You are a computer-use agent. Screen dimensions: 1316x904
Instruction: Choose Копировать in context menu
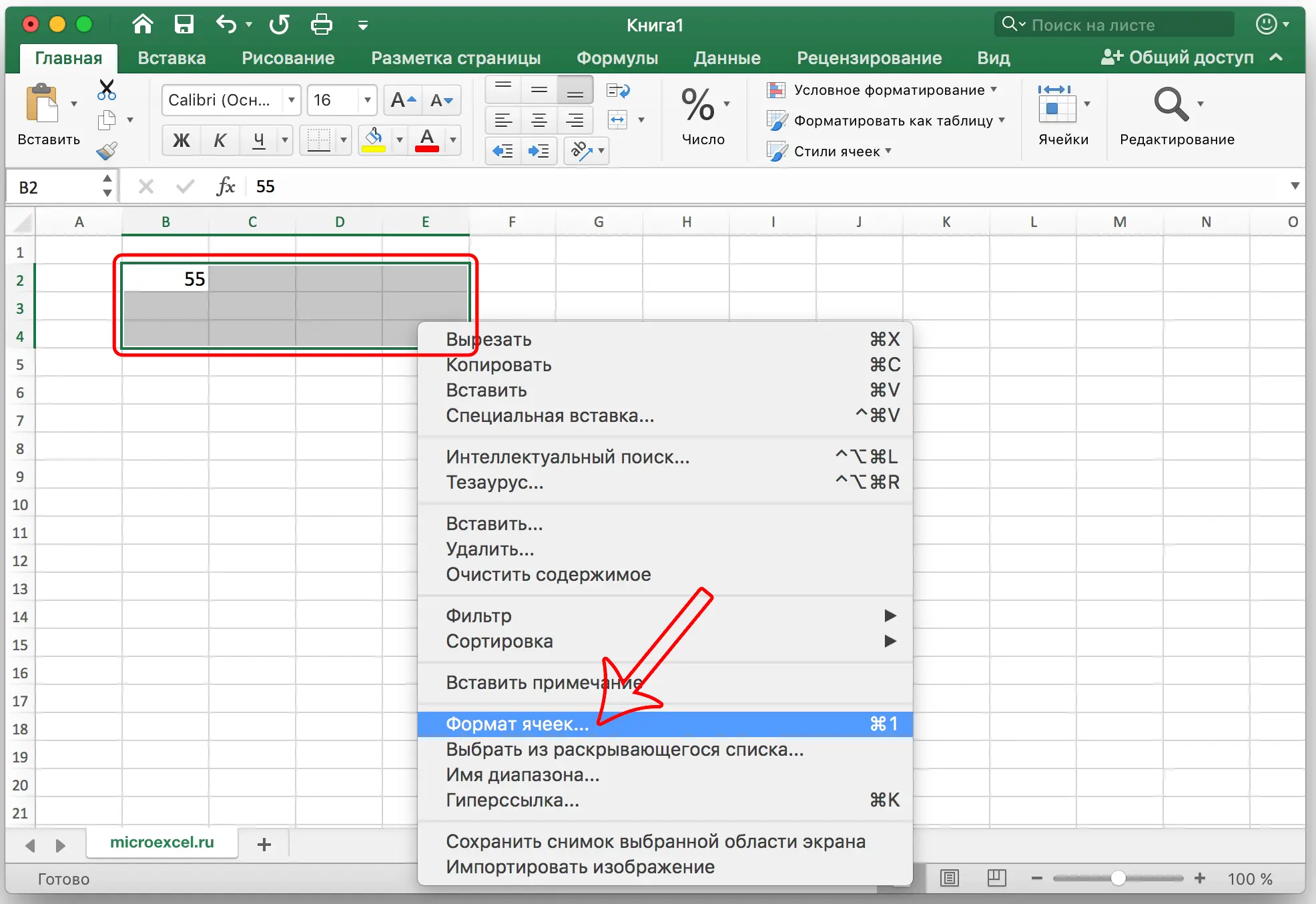coord(665,365)
